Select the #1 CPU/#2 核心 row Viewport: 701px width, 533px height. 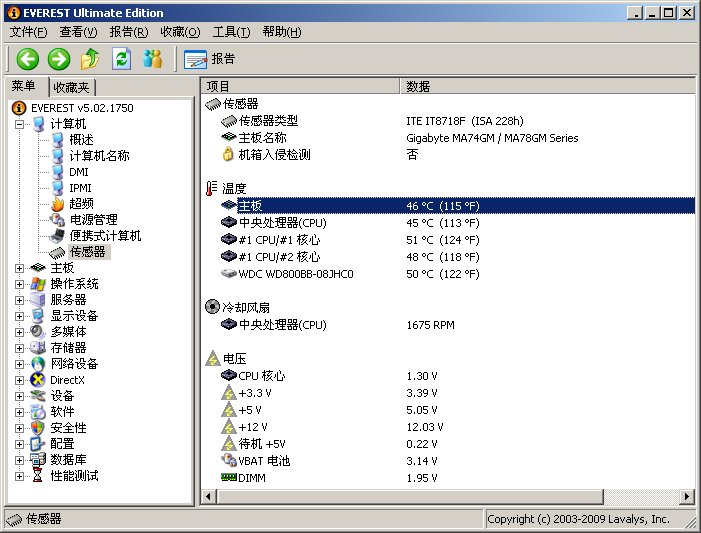(x=448, y=257)
